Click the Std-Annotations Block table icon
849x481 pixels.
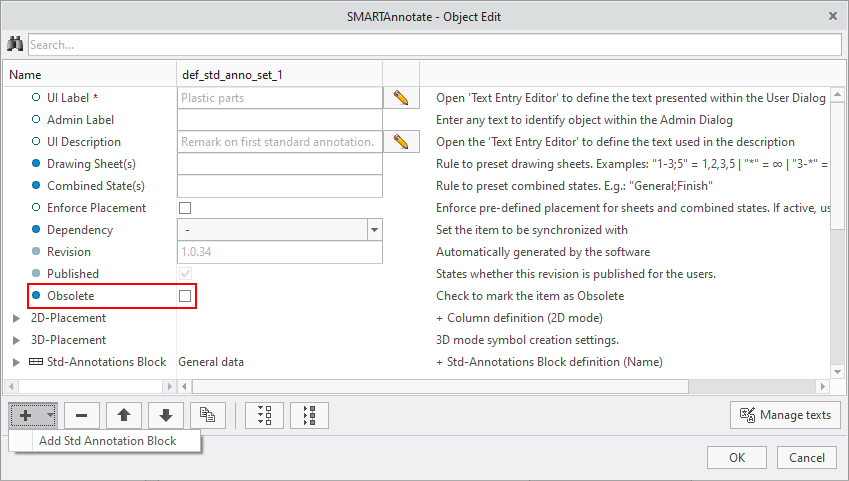point(36,362)
